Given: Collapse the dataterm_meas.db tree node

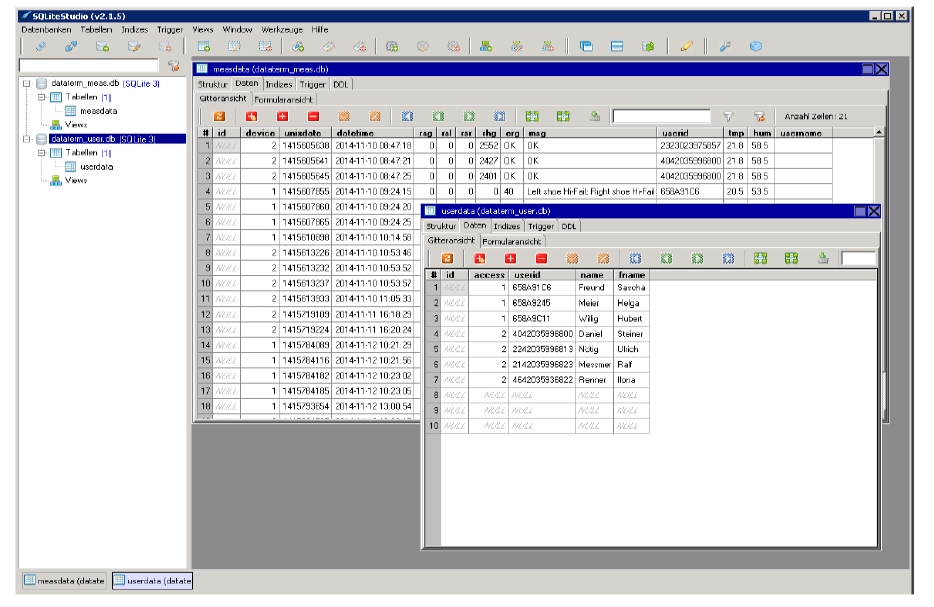Looking at the screenshot, I should pos(27,83).
